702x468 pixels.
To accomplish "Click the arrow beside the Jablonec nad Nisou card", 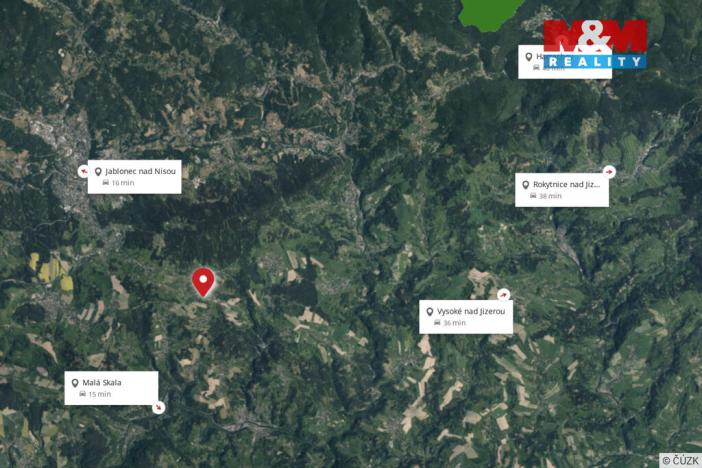I will 83,171.
